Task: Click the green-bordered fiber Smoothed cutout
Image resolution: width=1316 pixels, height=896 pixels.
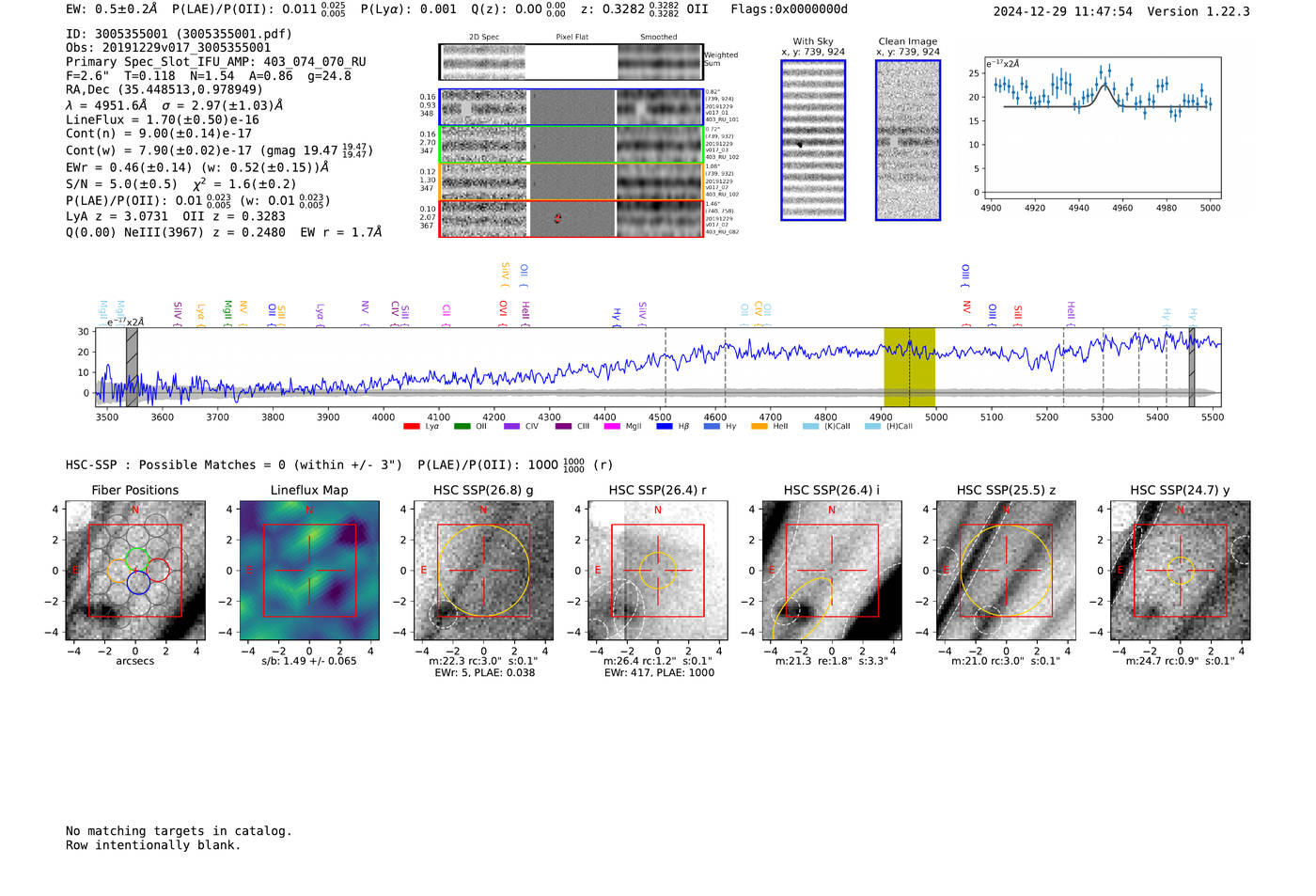Action: click(x=659, y=145)
